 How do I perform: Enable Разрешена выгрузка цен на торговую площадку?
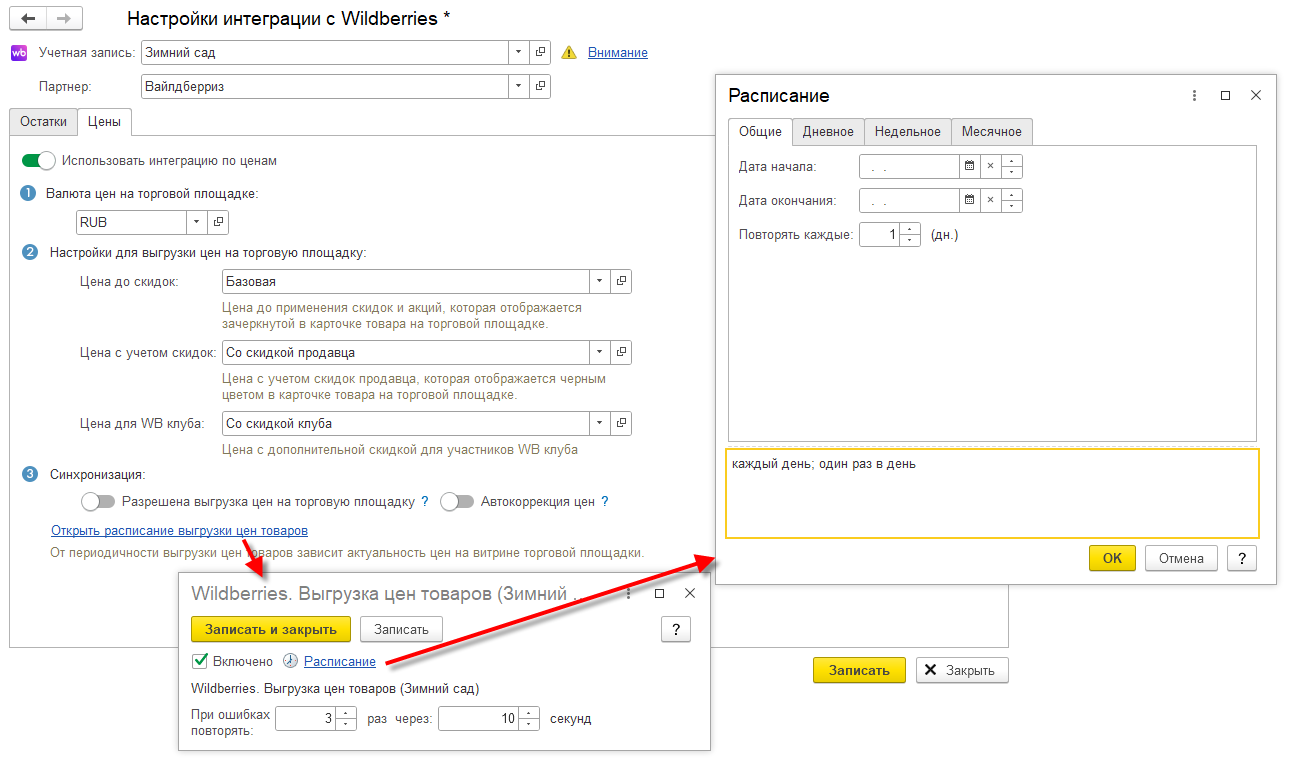point(98,502)
